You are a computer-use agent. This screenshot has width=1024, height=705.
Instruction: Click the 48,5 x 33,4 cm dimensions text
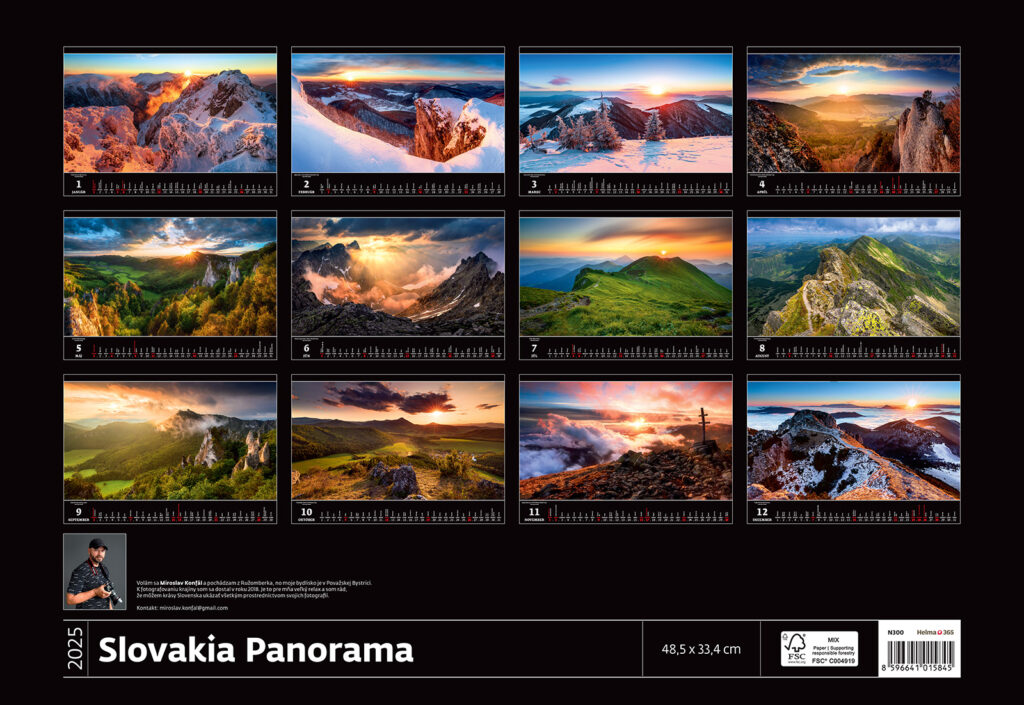[x=701, y=649]
